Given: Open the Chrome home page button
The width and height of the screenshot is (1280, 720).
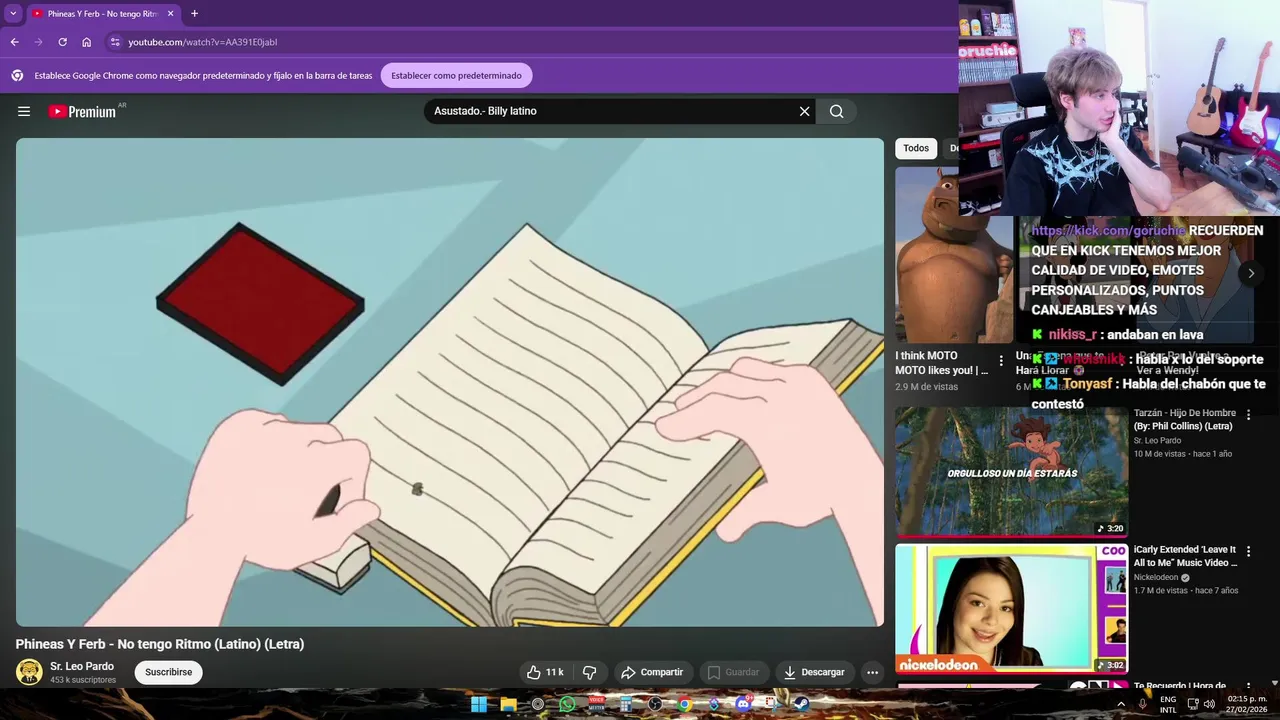Looking at the screenshot, I should point(87,42).
